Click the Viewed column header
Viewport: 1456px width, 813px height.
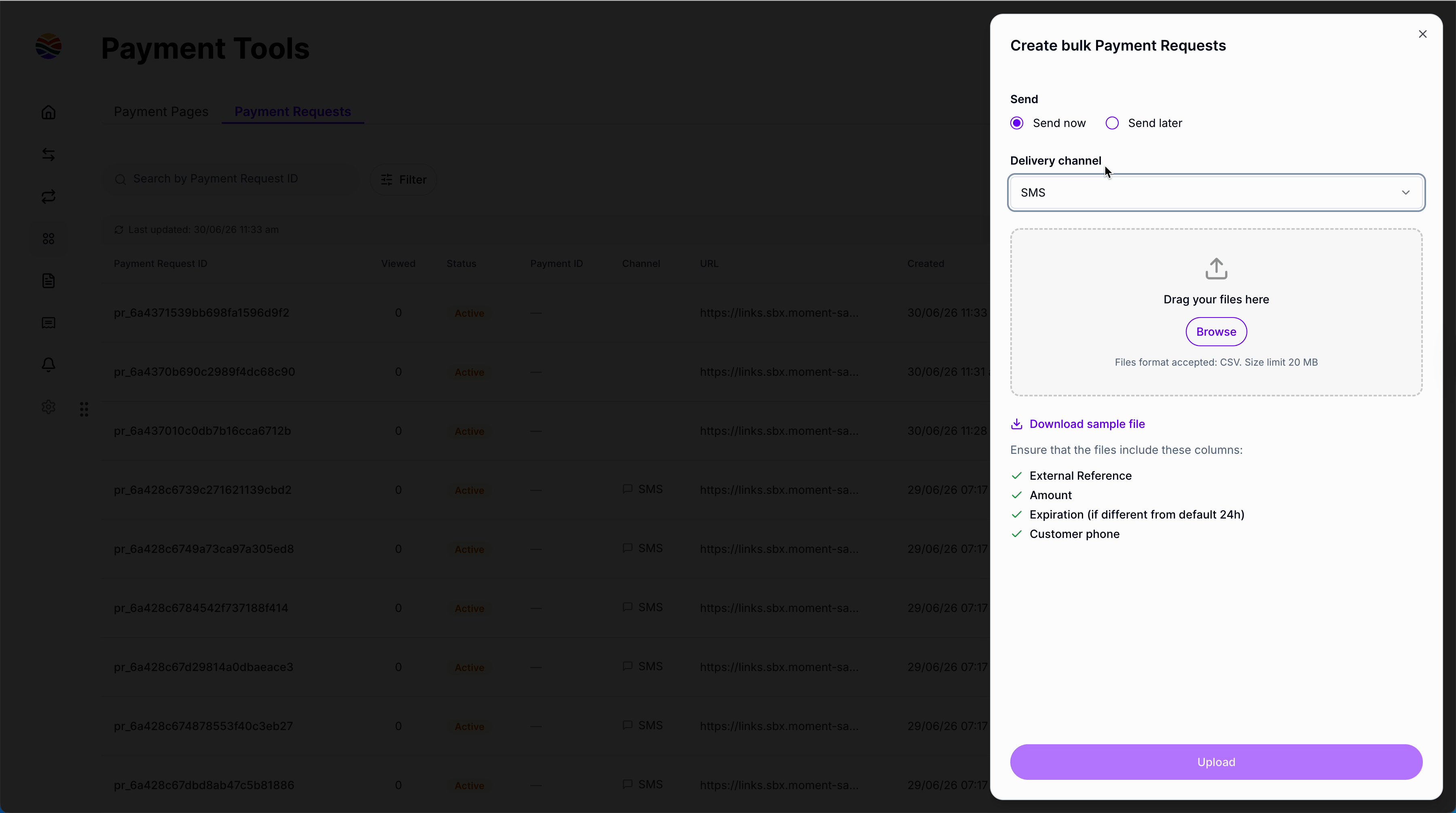pyautogui.click(x=398, y=263)
